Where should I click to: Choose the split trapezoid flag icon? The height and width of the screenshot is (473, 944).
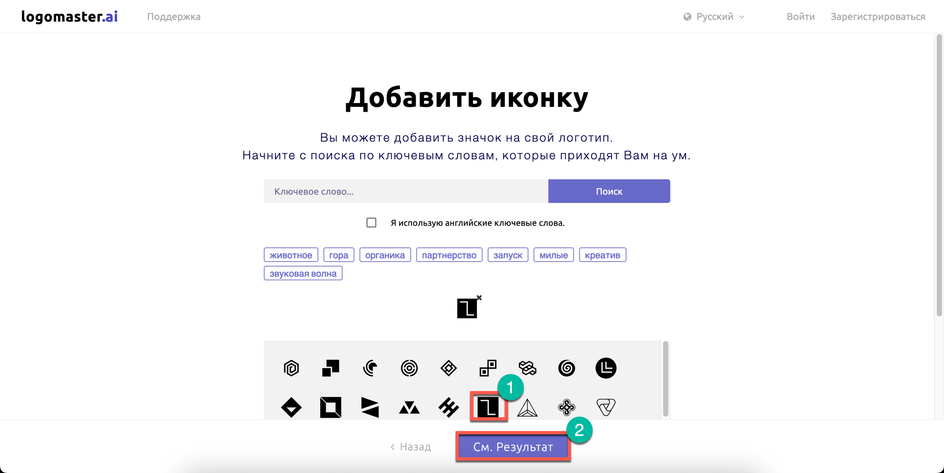click(370, 408)
